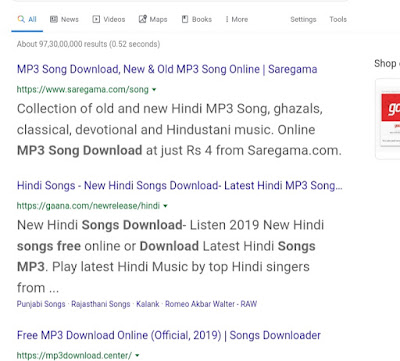
Task: Expand the arrow next to the saregama.com URL
Action: click(154, 90)
